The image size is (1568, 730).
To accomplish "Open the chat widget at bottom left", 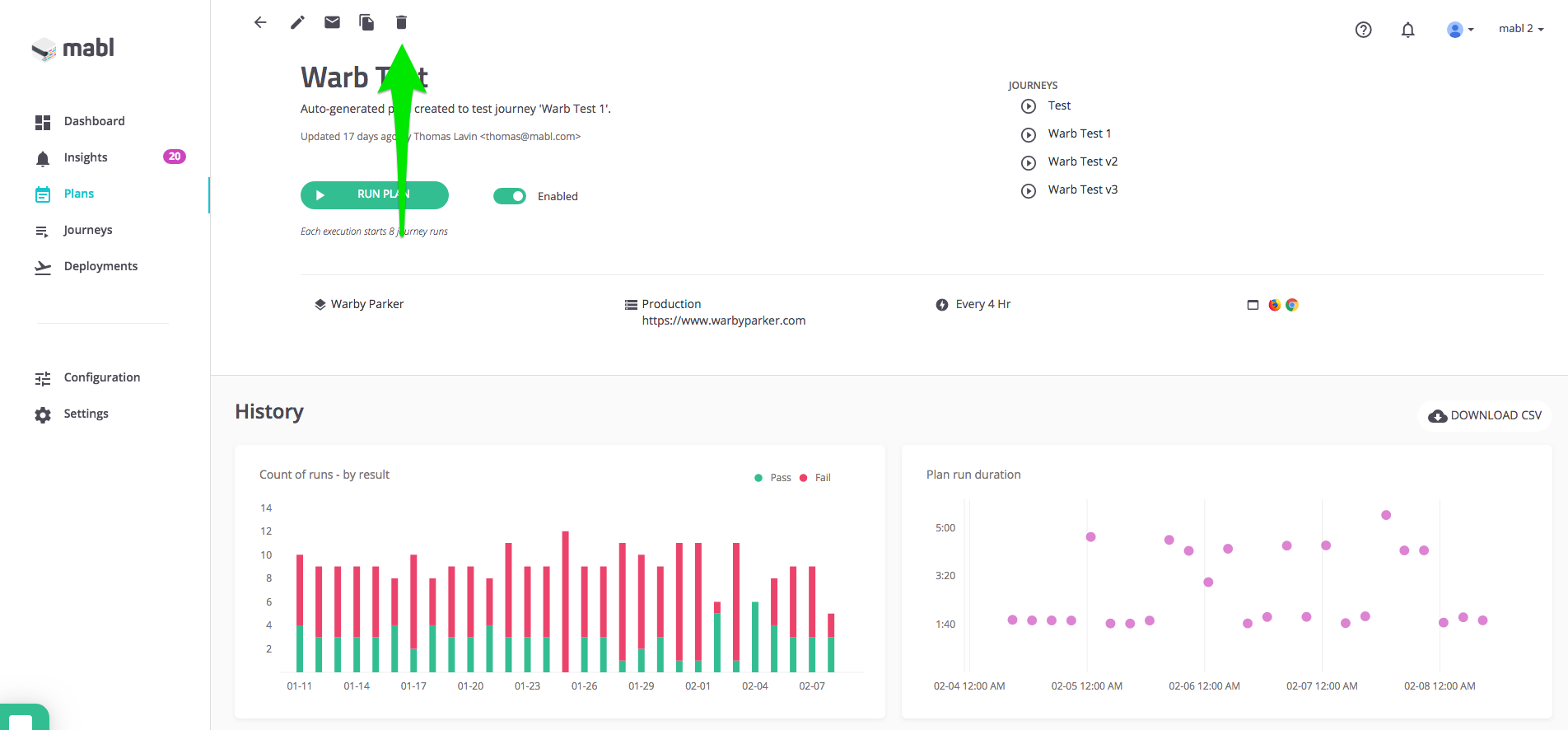I will click(x=23, y=718).
